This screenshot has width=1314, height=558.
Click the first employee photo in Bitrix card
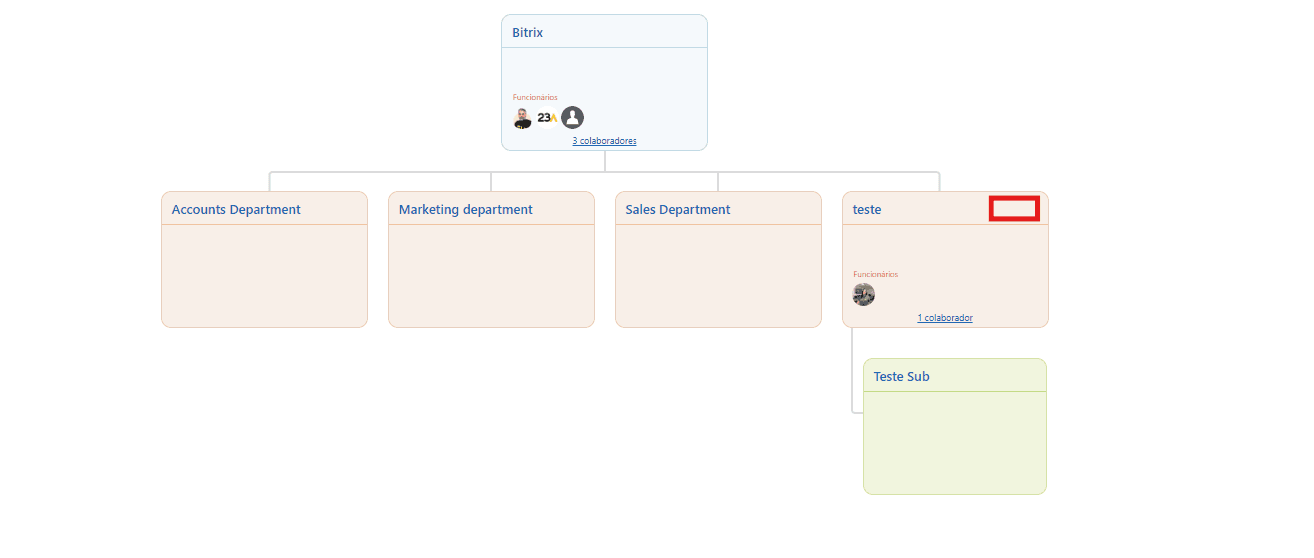click(522, 118)
